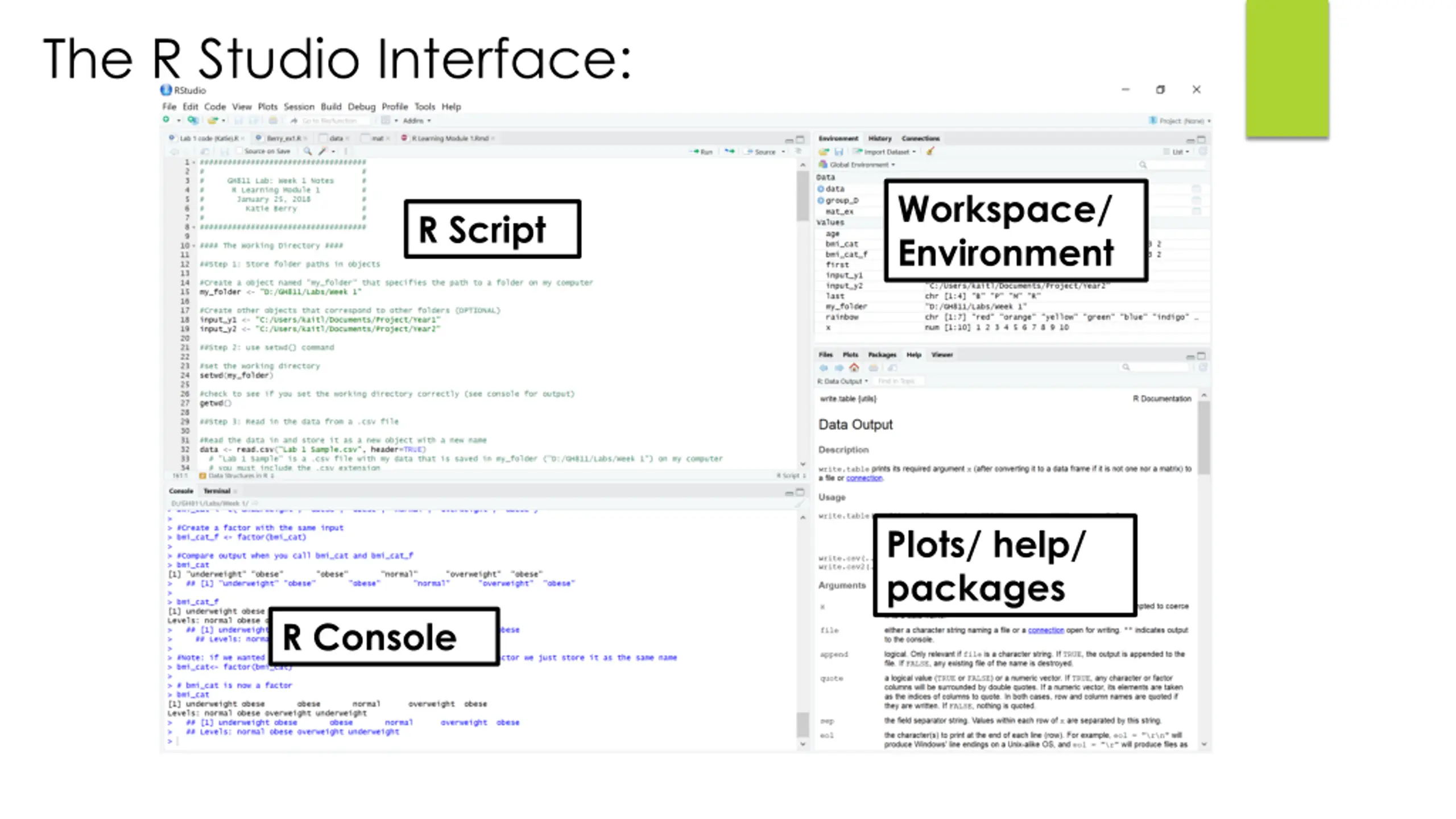Image resolution: width=1456 pixels, height=819 pixels.
Task: Click the Save workspace disk icon in Environment pane
Action: [x=838, y=152]
